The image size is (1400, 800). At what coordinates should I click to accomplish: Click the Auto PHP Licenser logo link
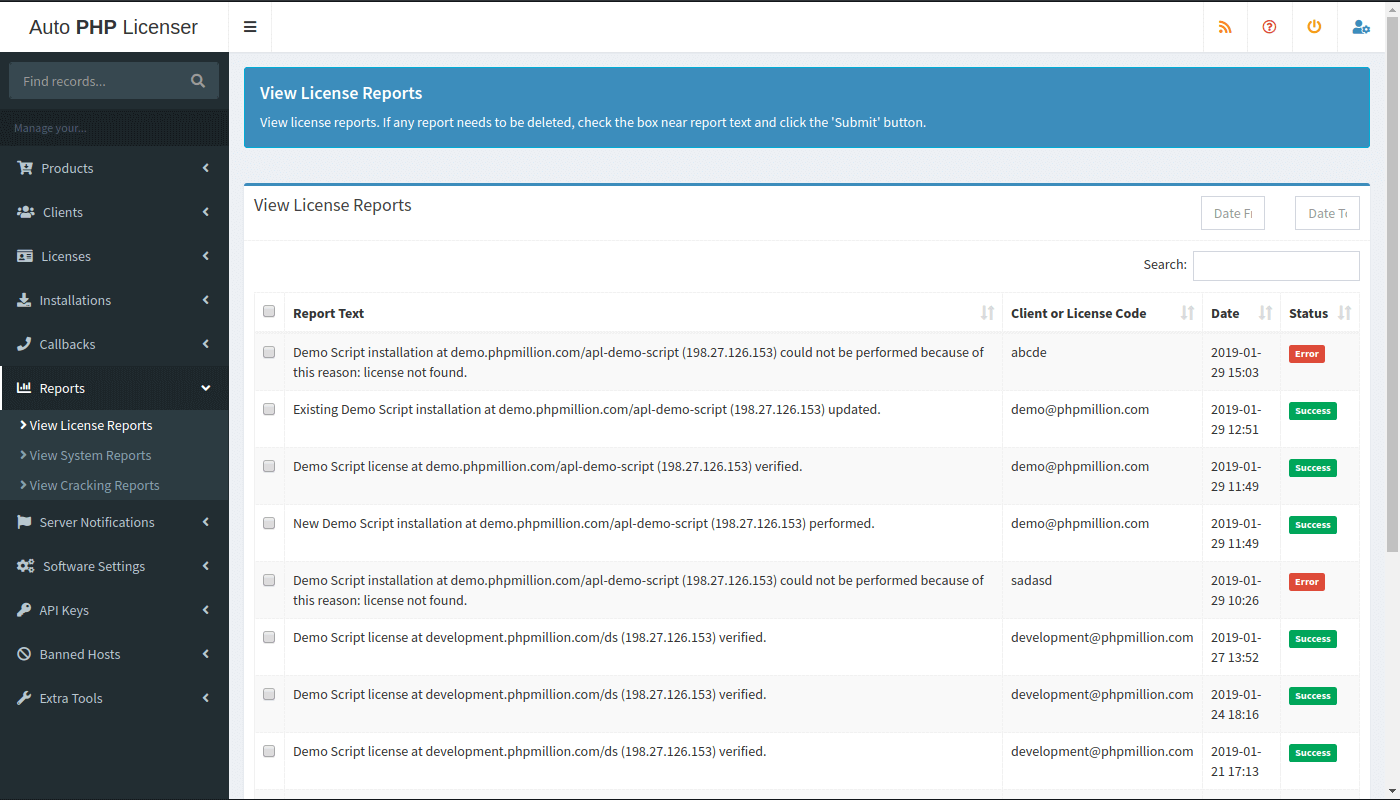pos(114,27)
